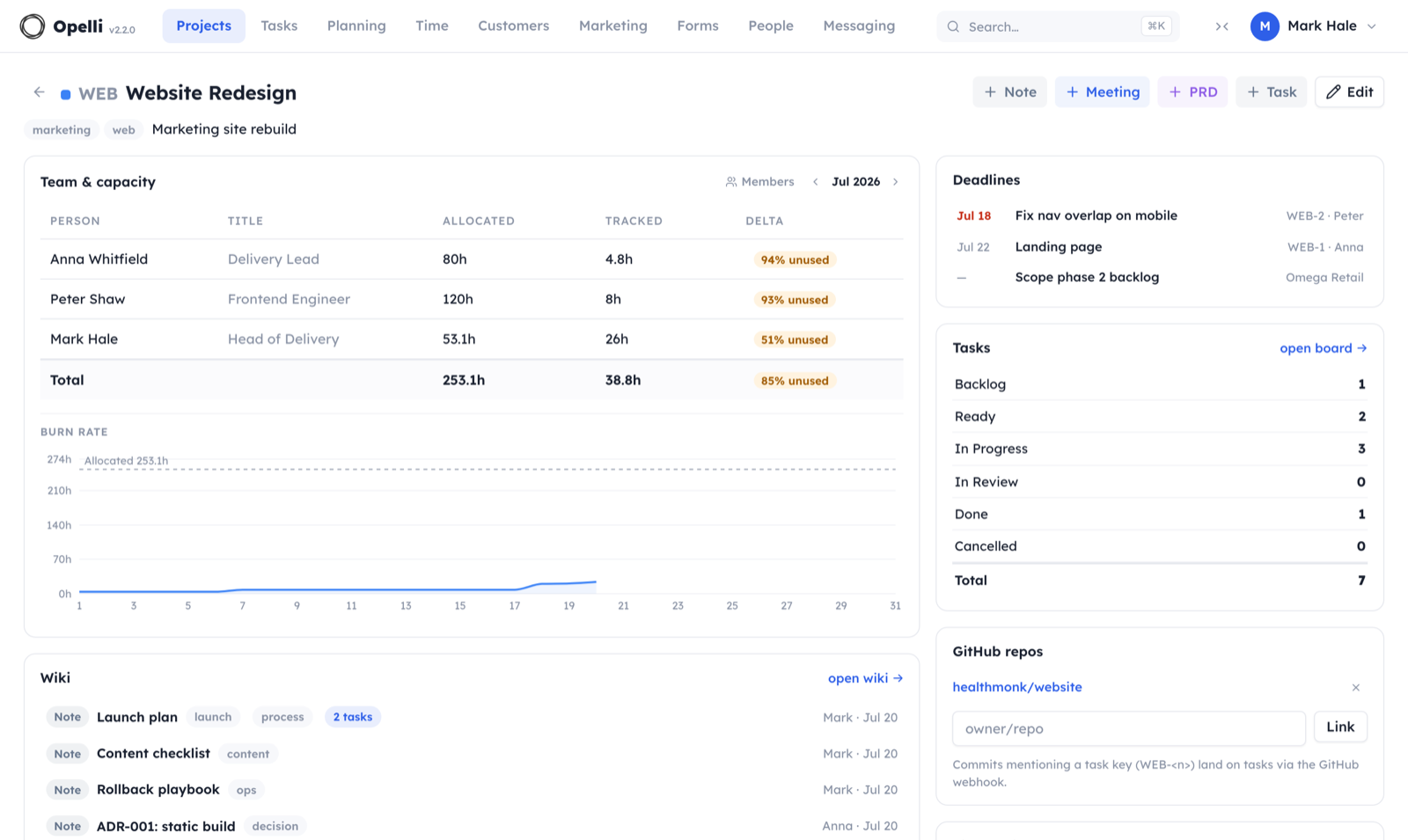Image resolution: width=1408 pixels, height=840 pixels.
Task: Go to the People tab
Action: (x=771, y=26)
